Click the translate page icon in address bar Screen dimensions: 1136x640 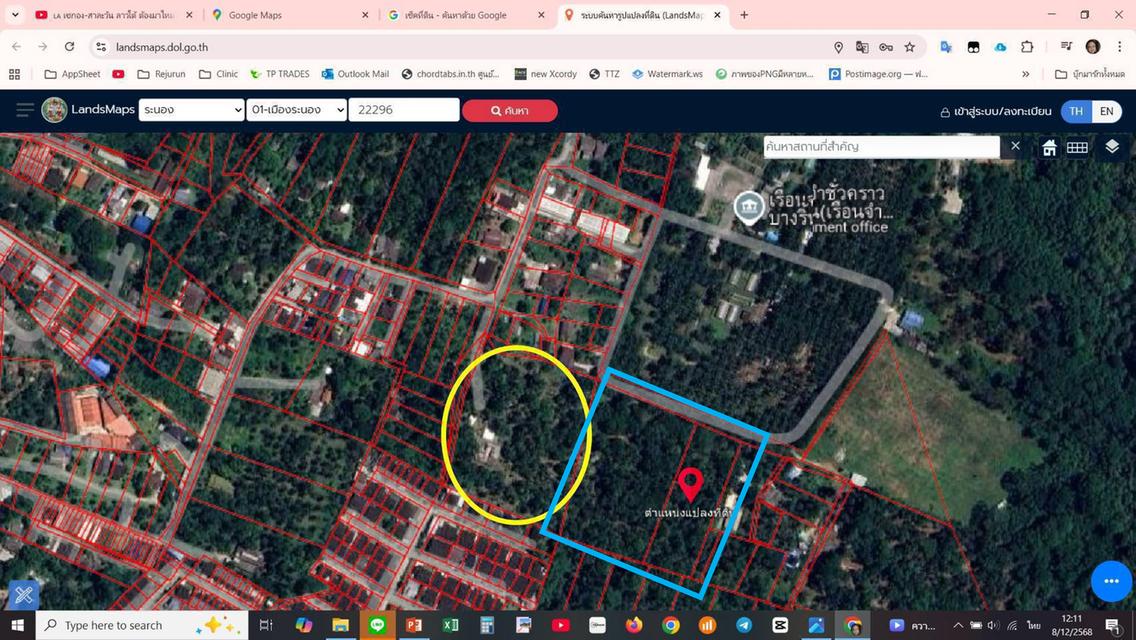coord(862,47)
